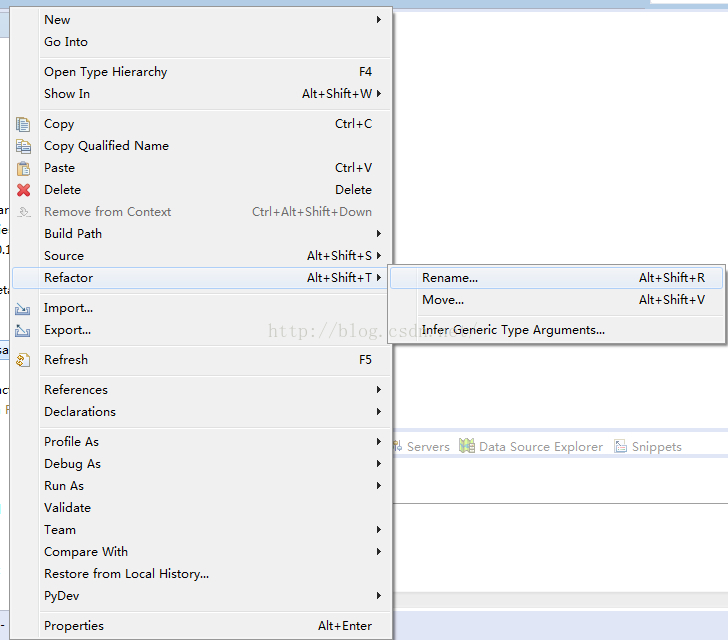Image resolution: width=728 pixels, height=640 pixels.
Task: Expand the Show In submenu arrow
Action: 379,93
